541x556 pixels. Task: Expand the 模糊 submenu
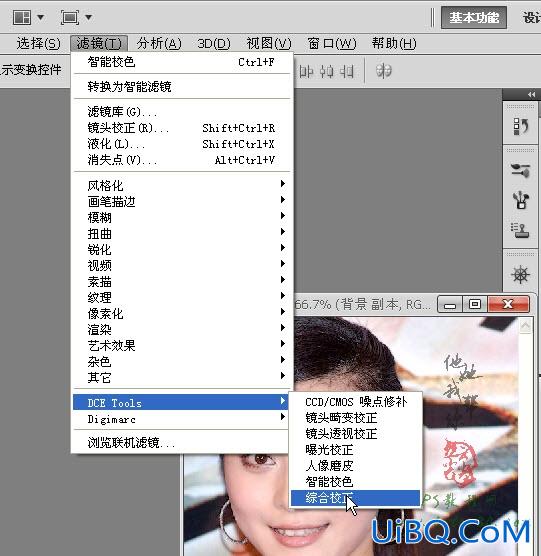coord(182,217)
